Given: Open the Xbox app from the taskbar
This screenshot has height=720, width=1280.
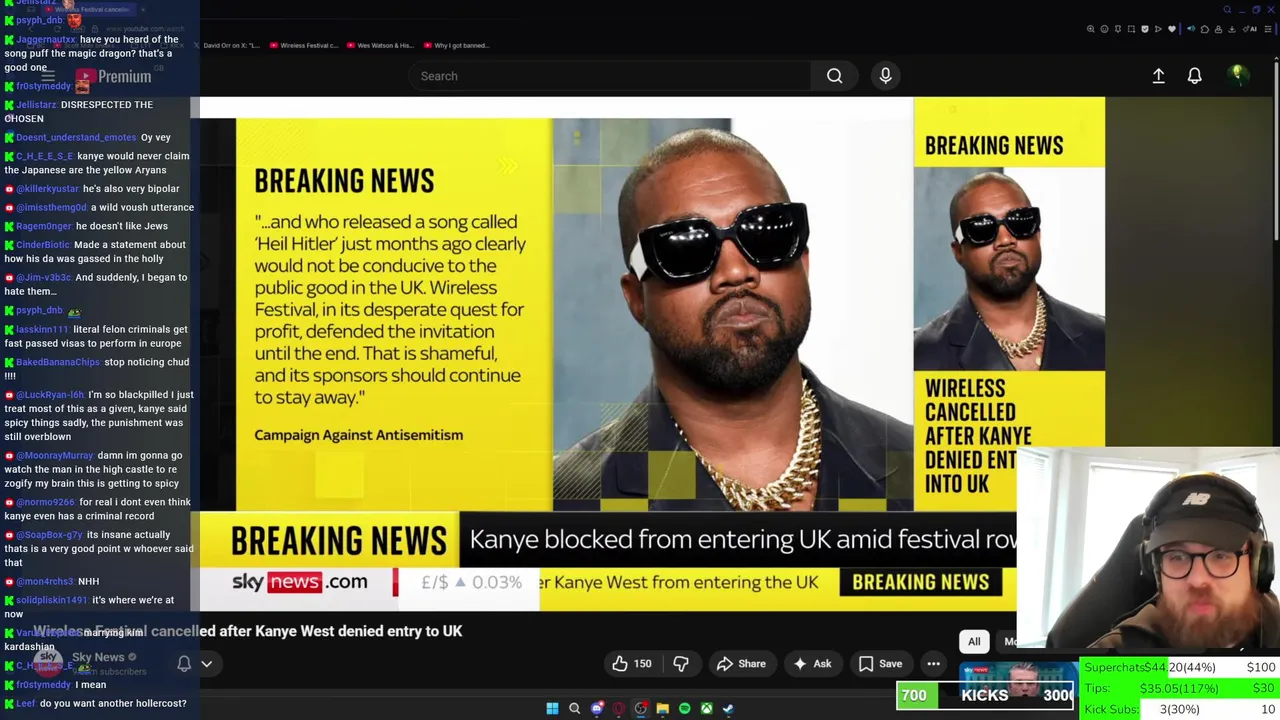Looking at the screenshot, I should [x=706, y=708].
